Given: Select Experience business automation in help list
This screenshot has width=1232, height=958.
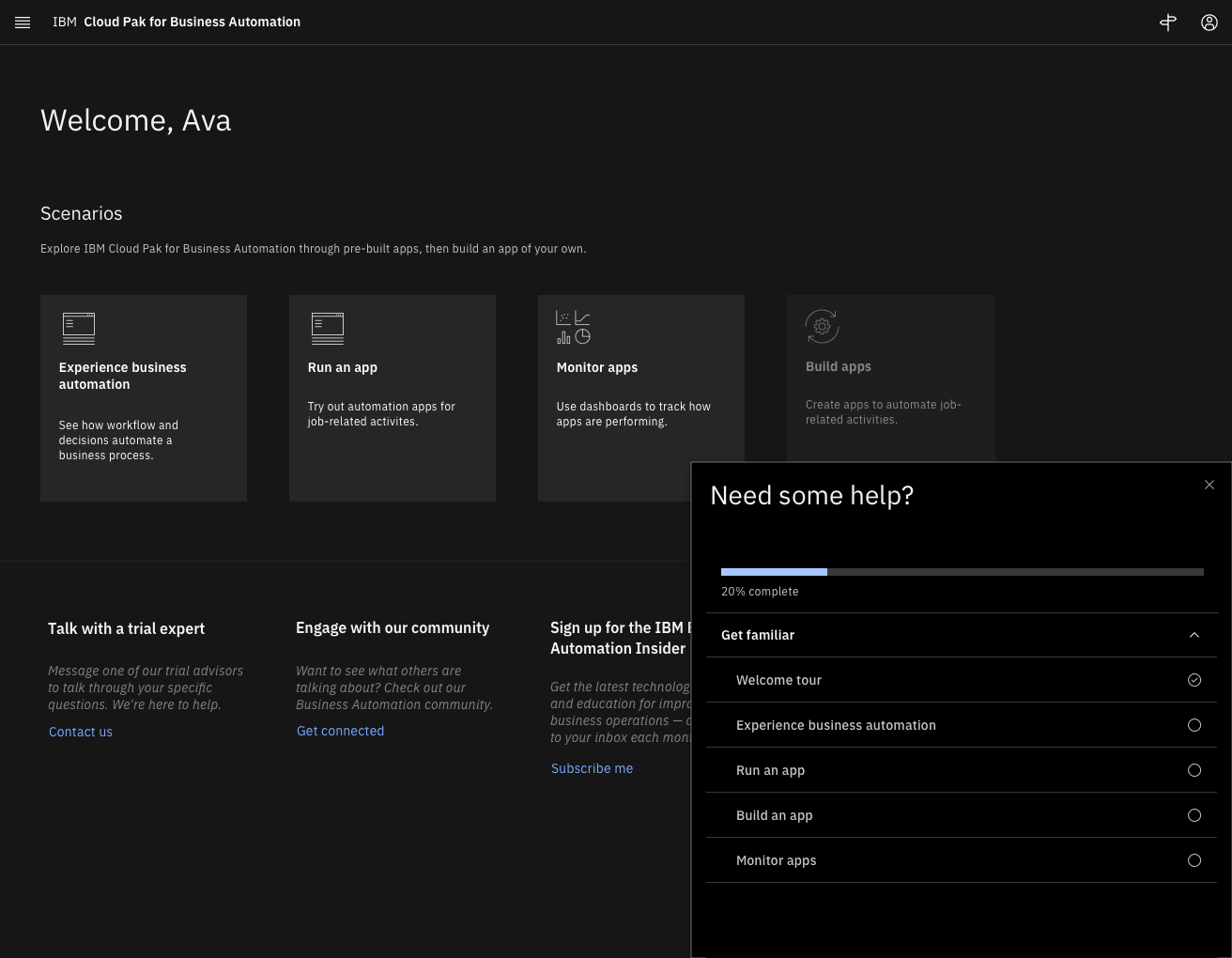Looking at the screenshot, I should [962, 725].
